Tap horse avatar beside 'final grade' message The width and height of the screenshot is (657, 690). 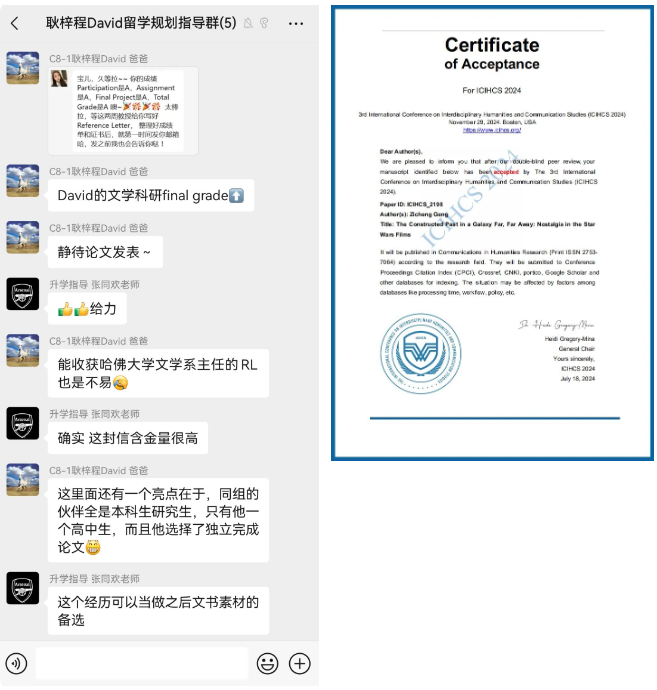pyautogui.click(x=22, y=180)
